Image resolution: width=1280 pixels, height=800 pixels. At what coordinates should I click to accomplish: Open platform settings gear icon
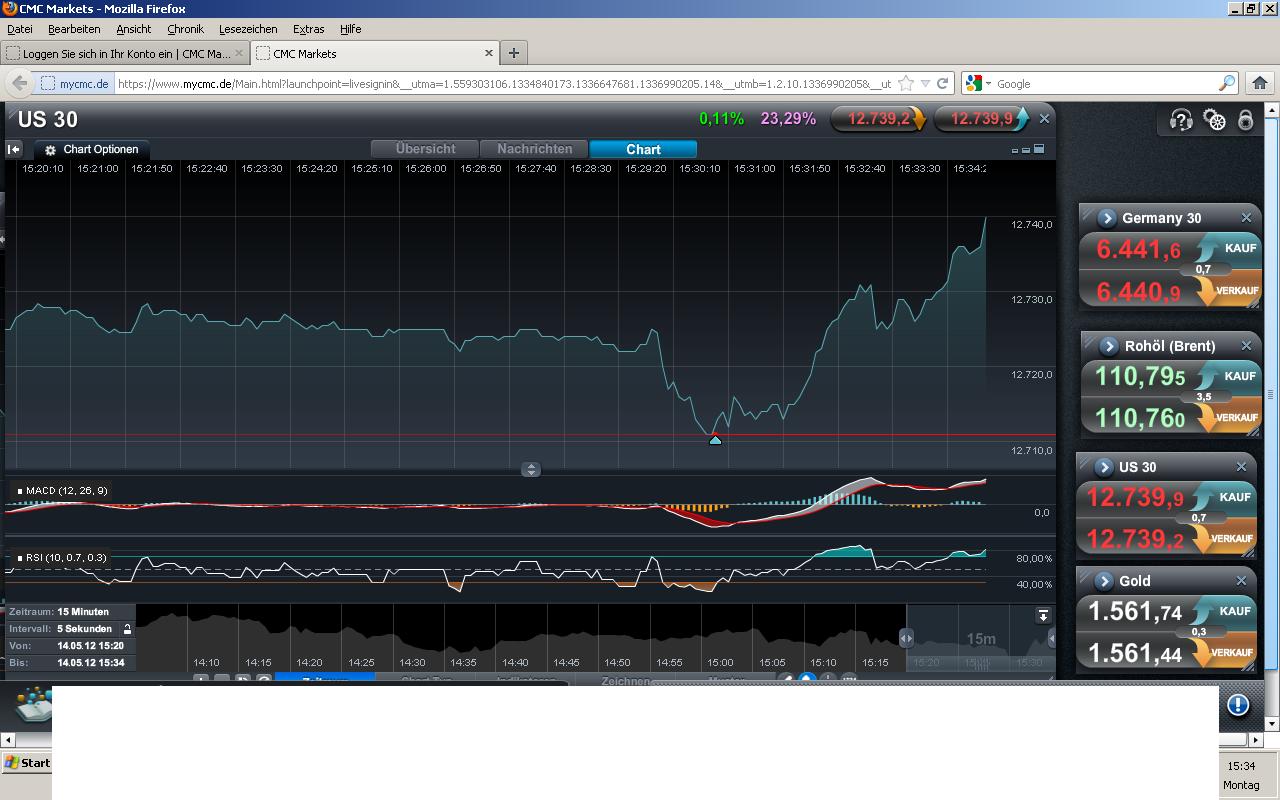click(1214, 120)
